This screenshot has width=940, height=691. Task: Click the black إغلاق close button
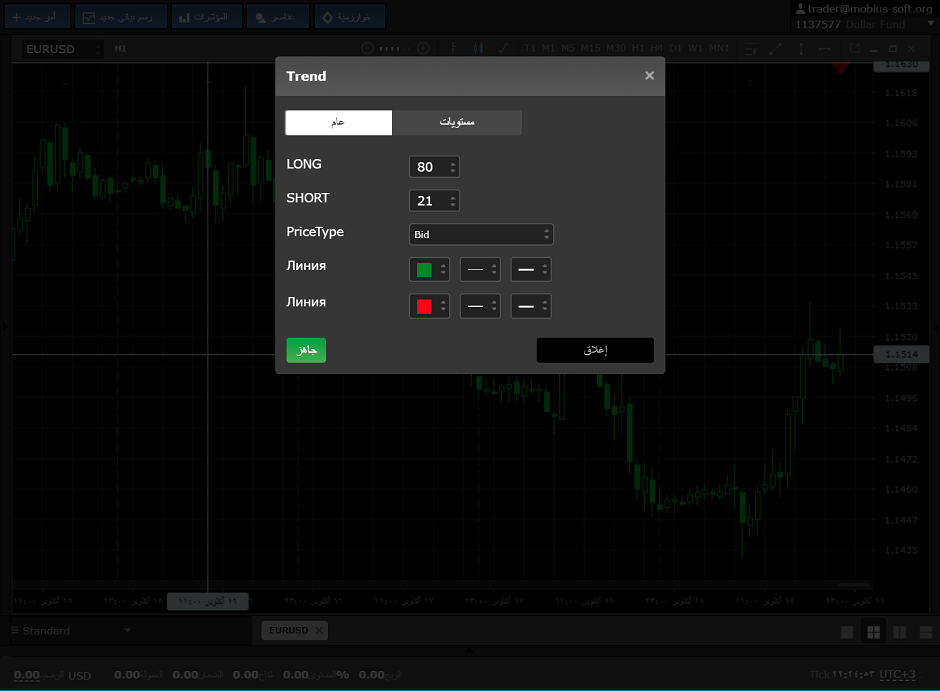click(x=595, y=350)
